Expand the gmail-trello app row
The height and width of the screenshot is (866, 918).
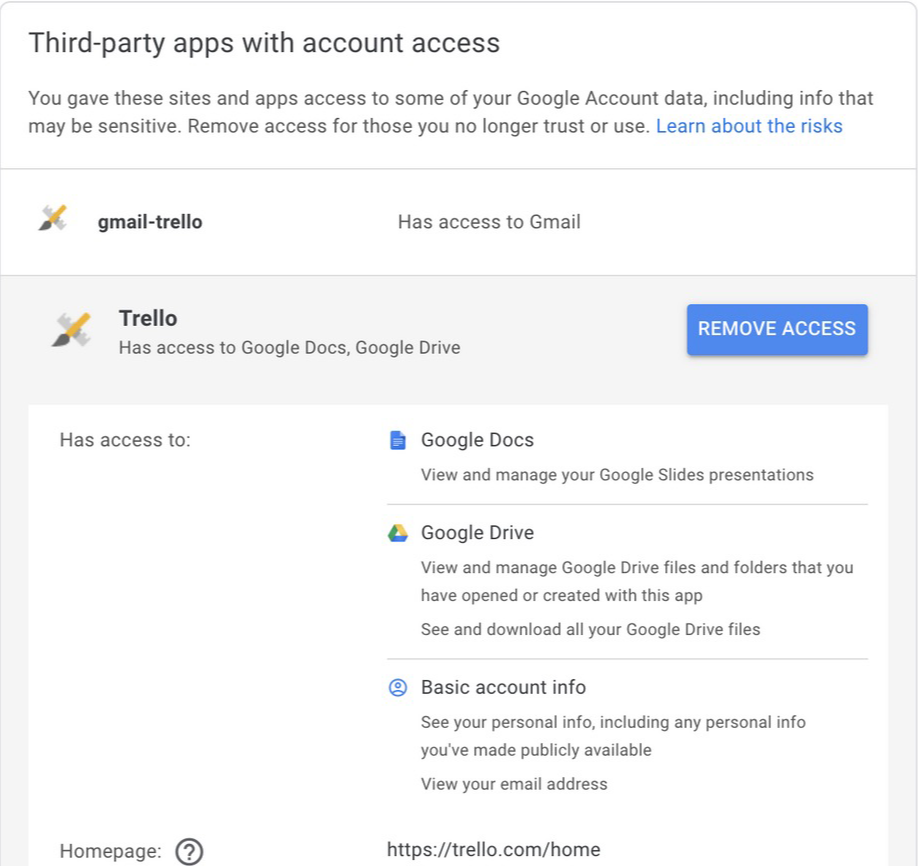(459, 222)
